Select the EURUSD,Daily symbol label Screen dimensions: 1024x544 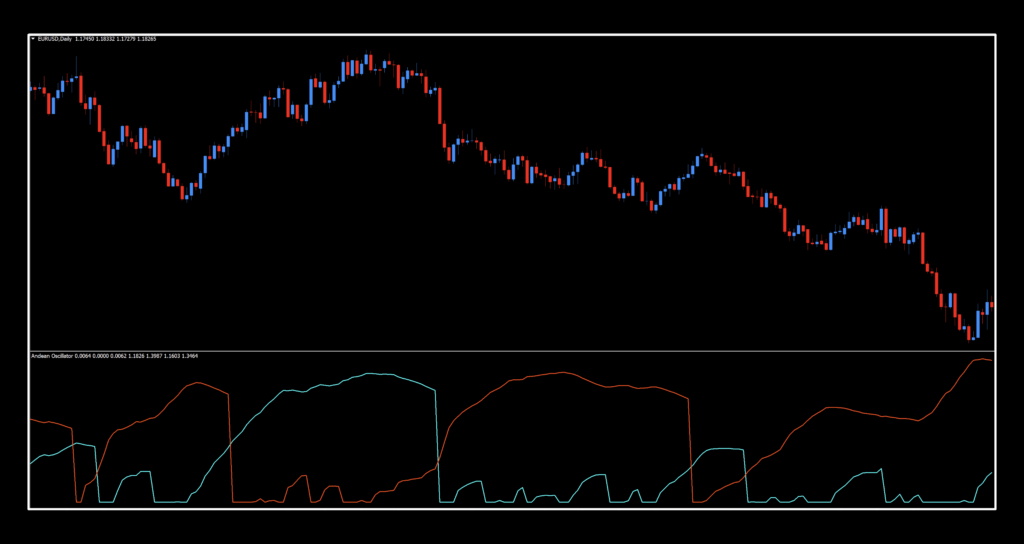[x=54, y=39]
